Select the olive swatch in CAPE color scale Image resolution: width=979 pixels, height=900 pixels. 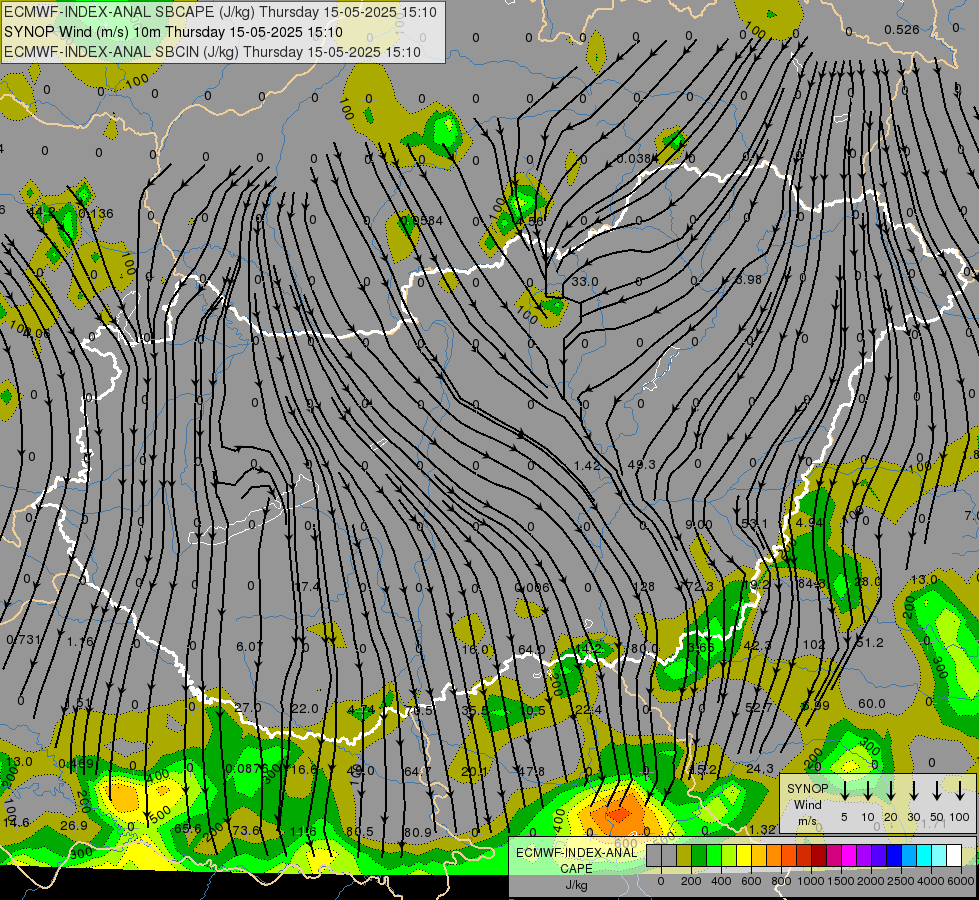[684, 856]
